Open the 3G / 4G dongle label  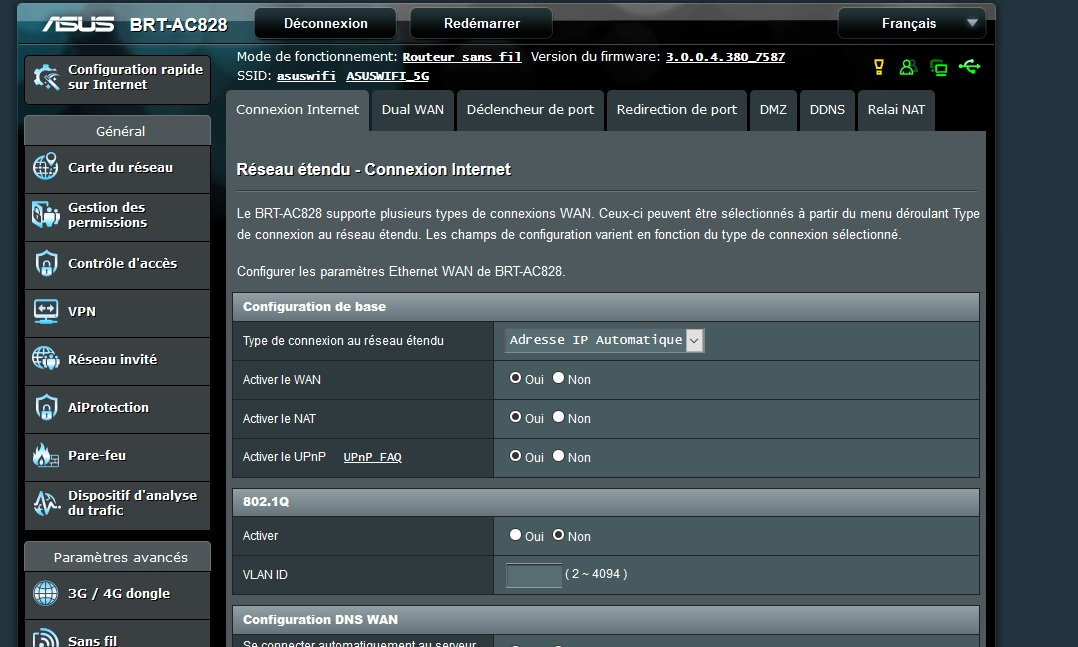pyautogui.click(x=119, y=593)
